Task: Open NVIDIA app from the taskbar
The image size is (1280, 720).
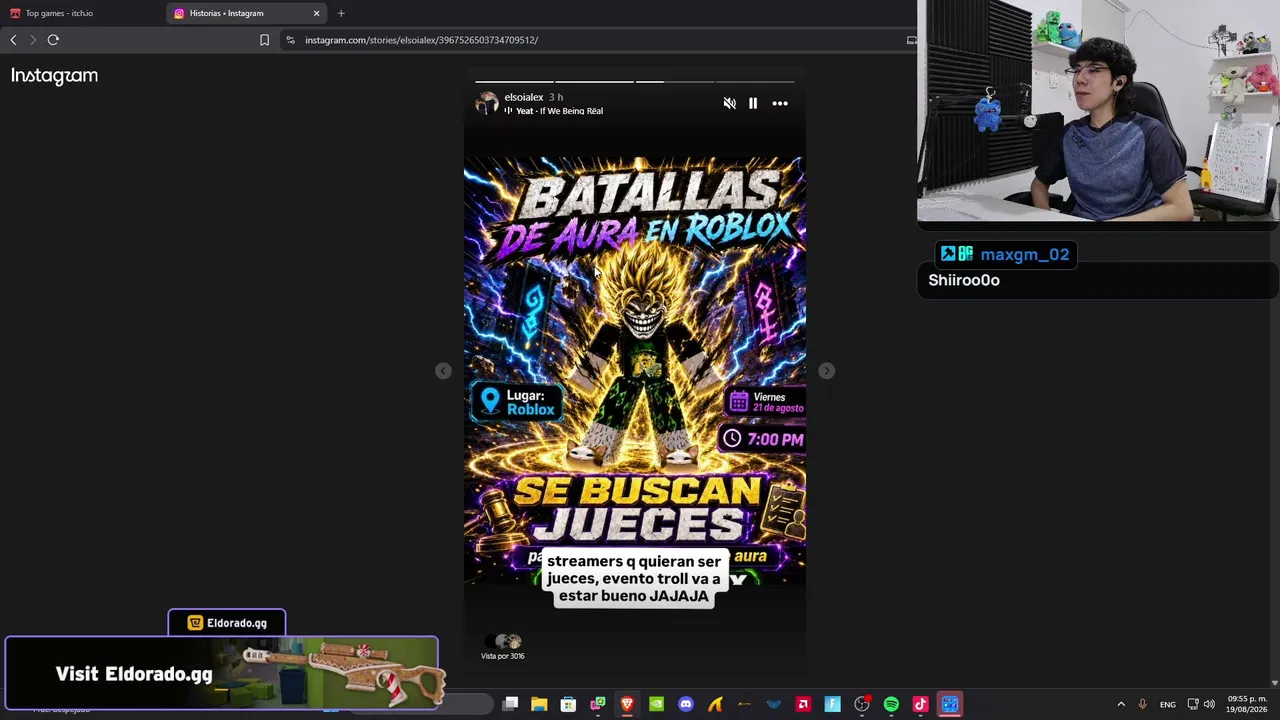Action: 656,704
